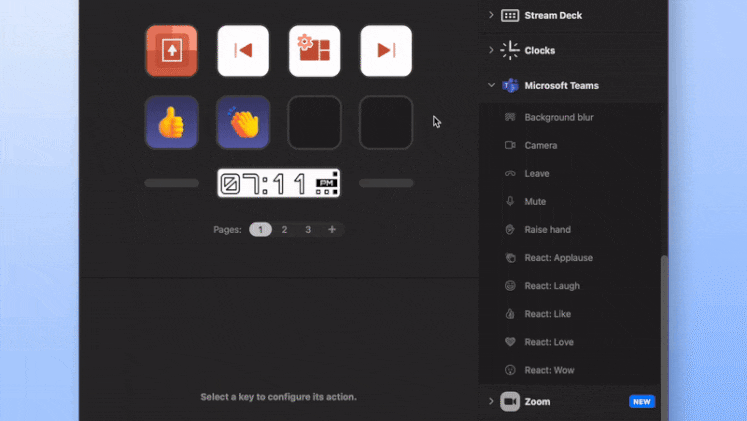Click the Camera action icon
The image size is (747, 421).
coord(510,145)
